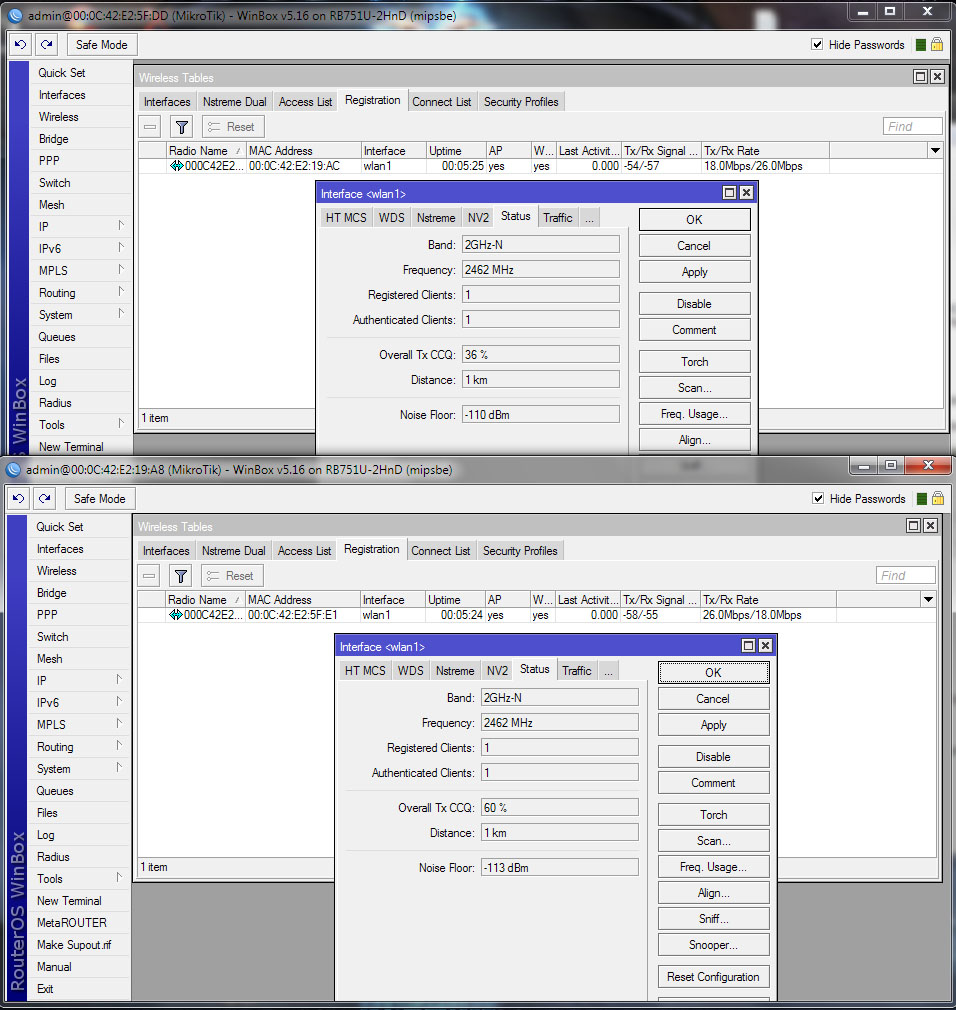Toggle Hide Passwords checkbox in the top window
956x1010 pixels.
[x=817, y=44]
